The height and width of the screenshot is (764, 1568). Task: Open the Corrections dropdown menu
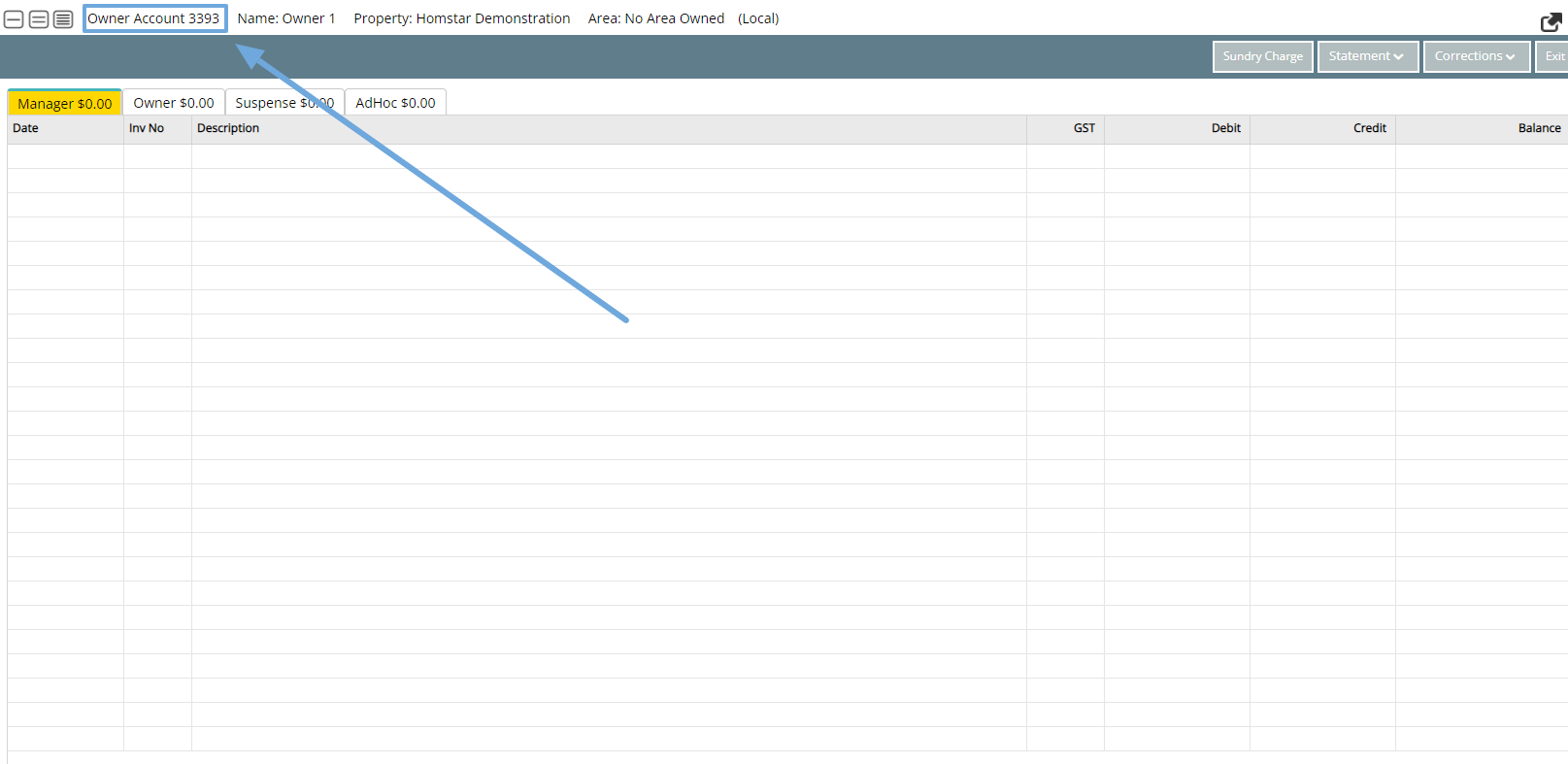pyautogui.click(x=1476, y=56)
